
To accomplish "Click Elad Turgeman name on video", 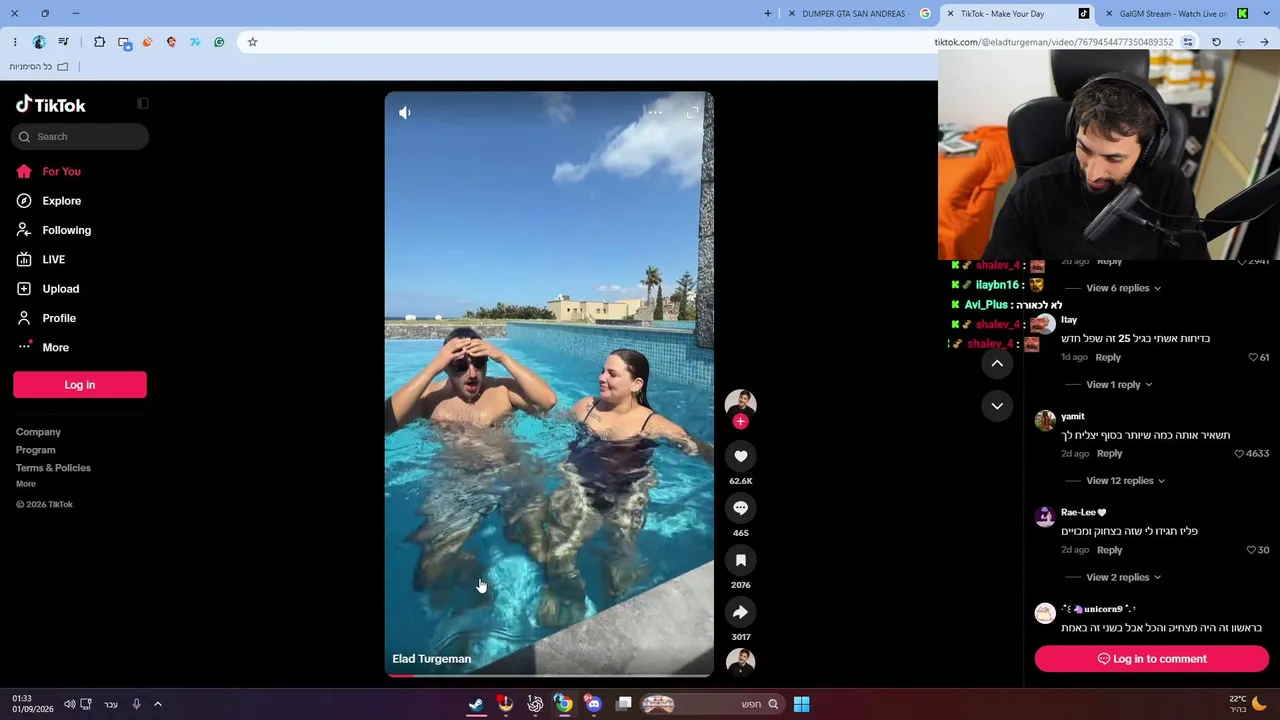I will 431,659.
